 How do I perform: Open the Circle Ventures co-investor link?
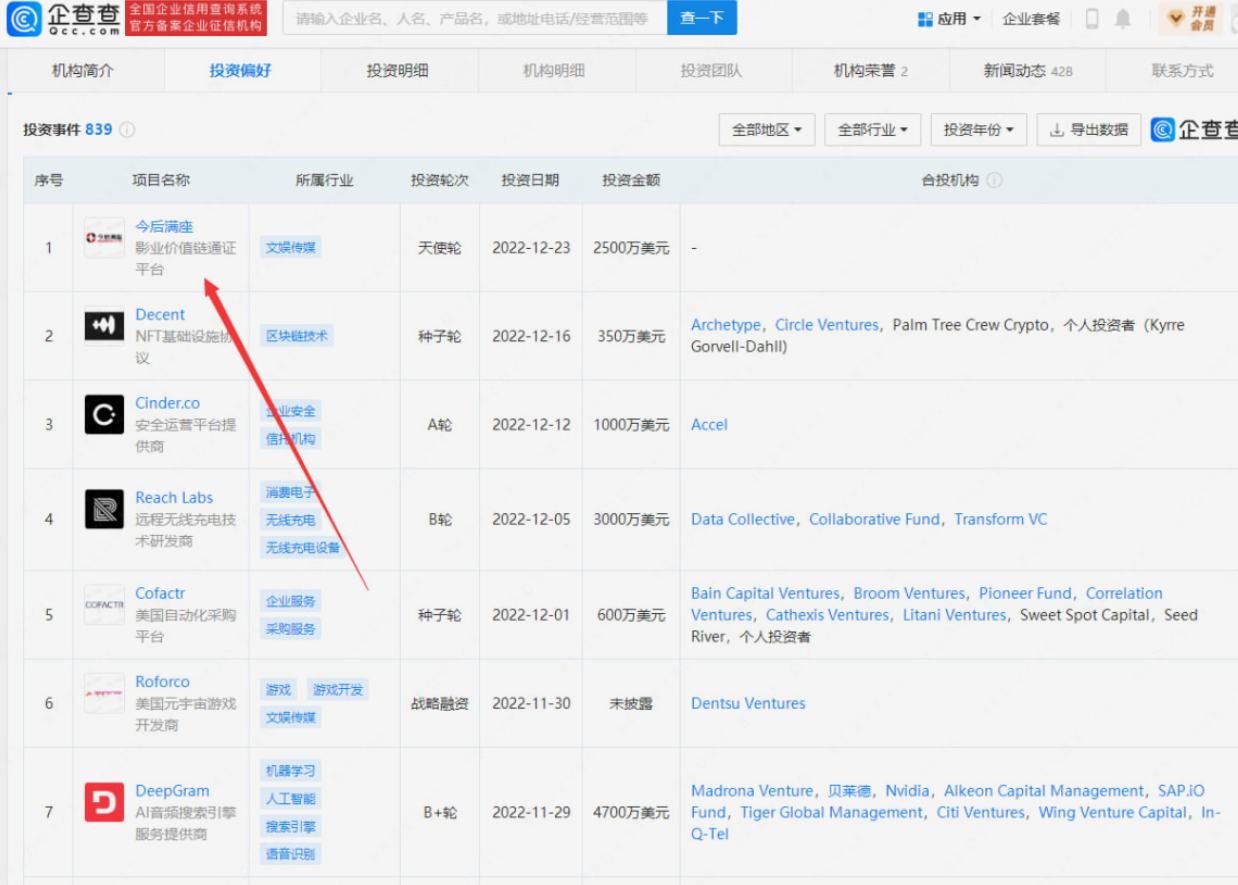(827, 325)
